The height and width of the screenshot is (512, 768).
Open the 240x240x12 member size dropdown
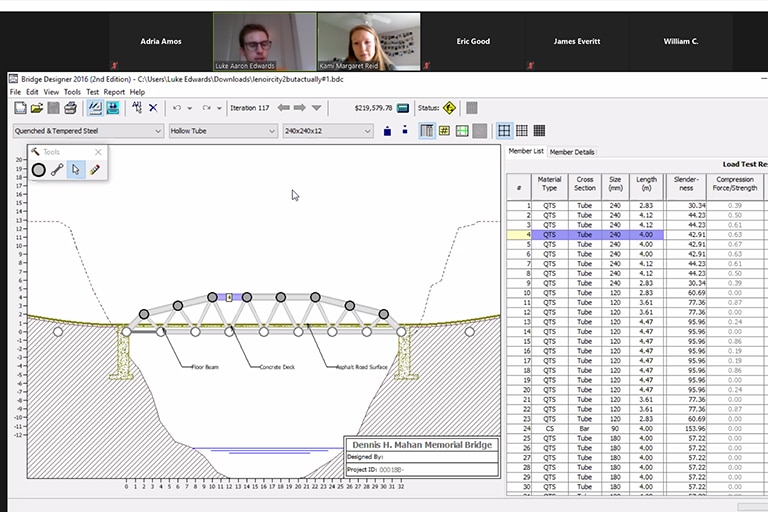pyautogui.click(x=327, y=131)
